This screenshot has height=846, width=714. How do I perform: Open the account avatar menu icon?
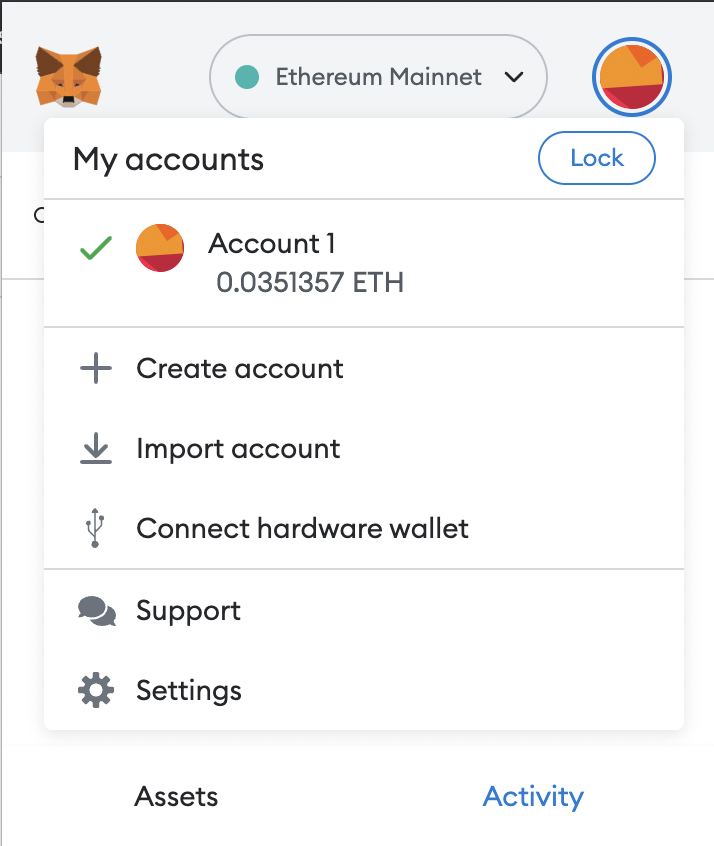[632, 78]
